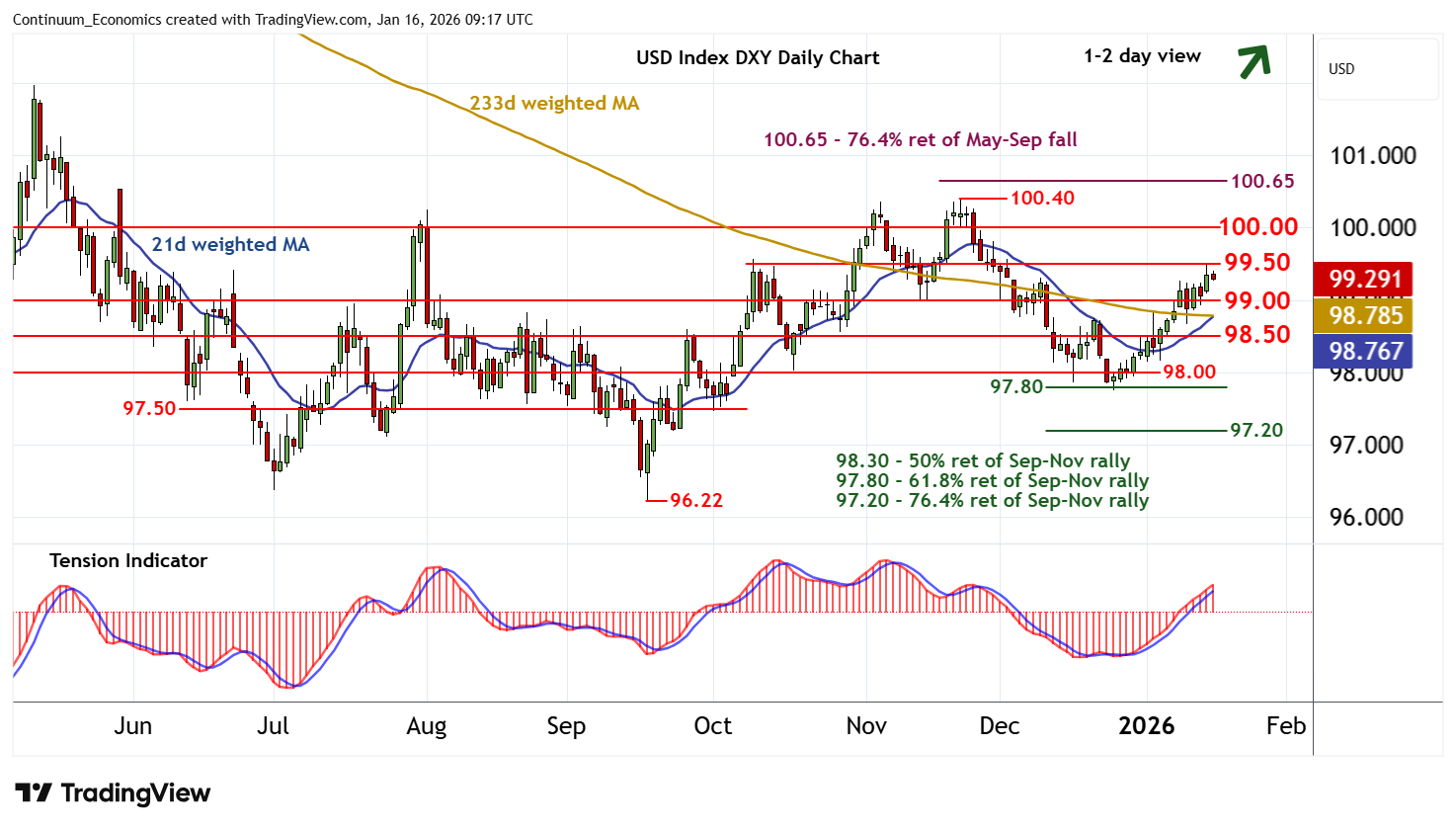Click the gold 98.785 price tag

tap(1365, 315)
